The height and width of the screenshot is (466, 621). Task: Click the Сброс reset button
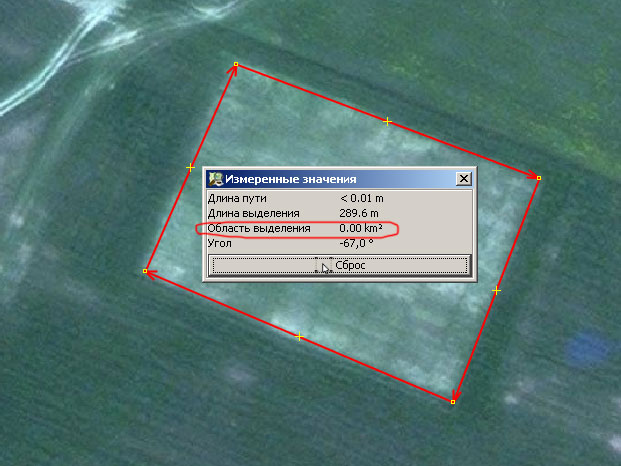pyautogui.click(x=339, y=266)
